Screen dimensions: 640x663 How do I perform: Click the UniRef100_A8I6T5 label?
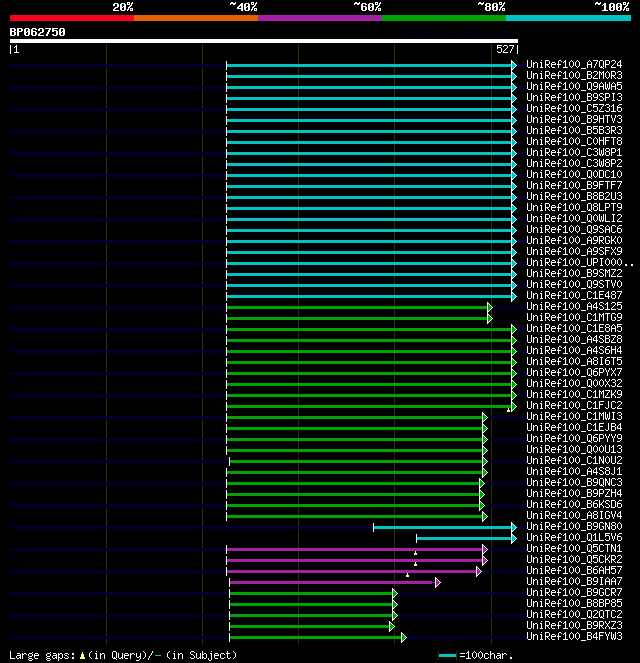(x=574, y=362)
